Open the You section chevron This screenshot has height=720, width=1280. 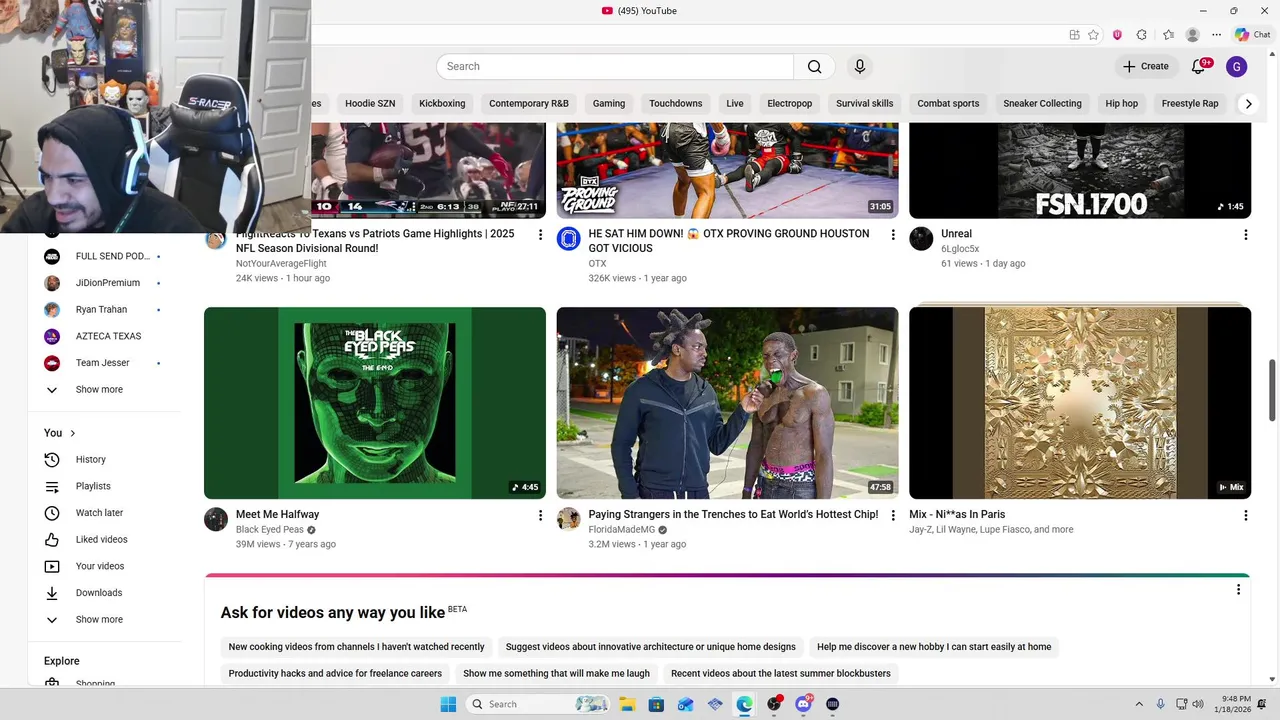(73, 433)
